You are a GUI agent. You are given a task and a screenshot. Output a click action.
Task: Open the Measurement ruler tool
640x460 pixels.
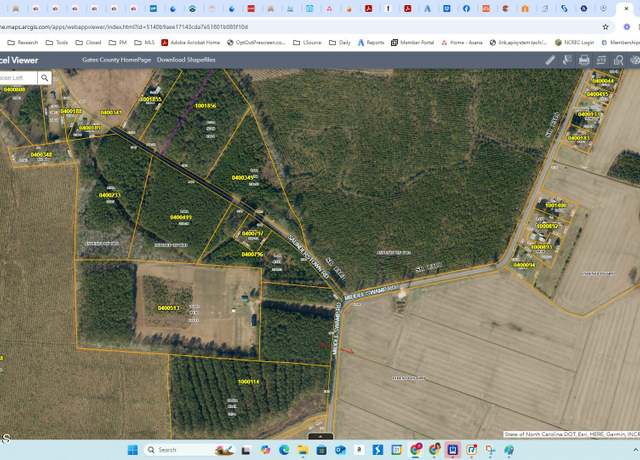click(550, 60)
